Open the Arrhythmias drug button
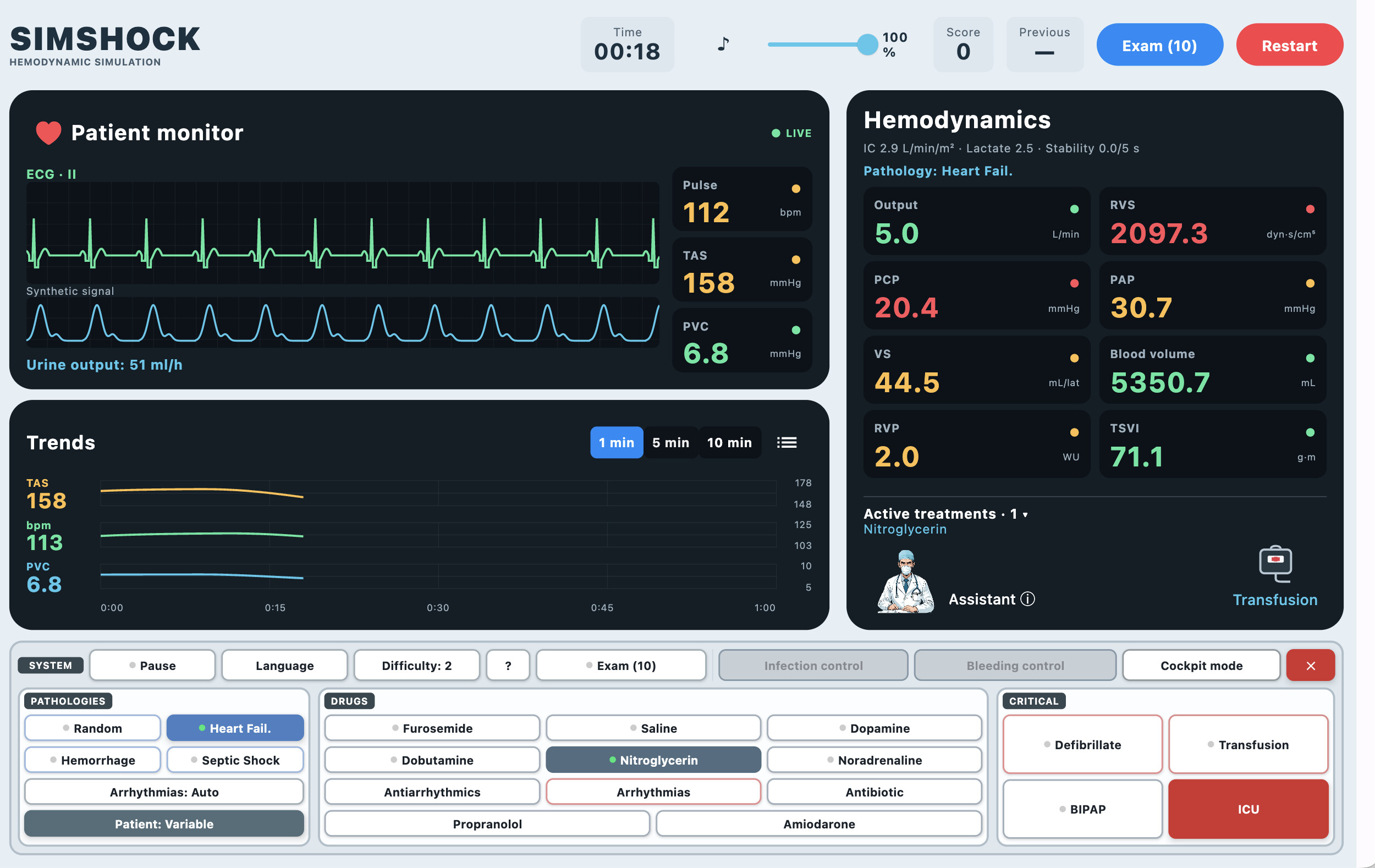The image size is (1375, 868). click(x=653, y=792)
